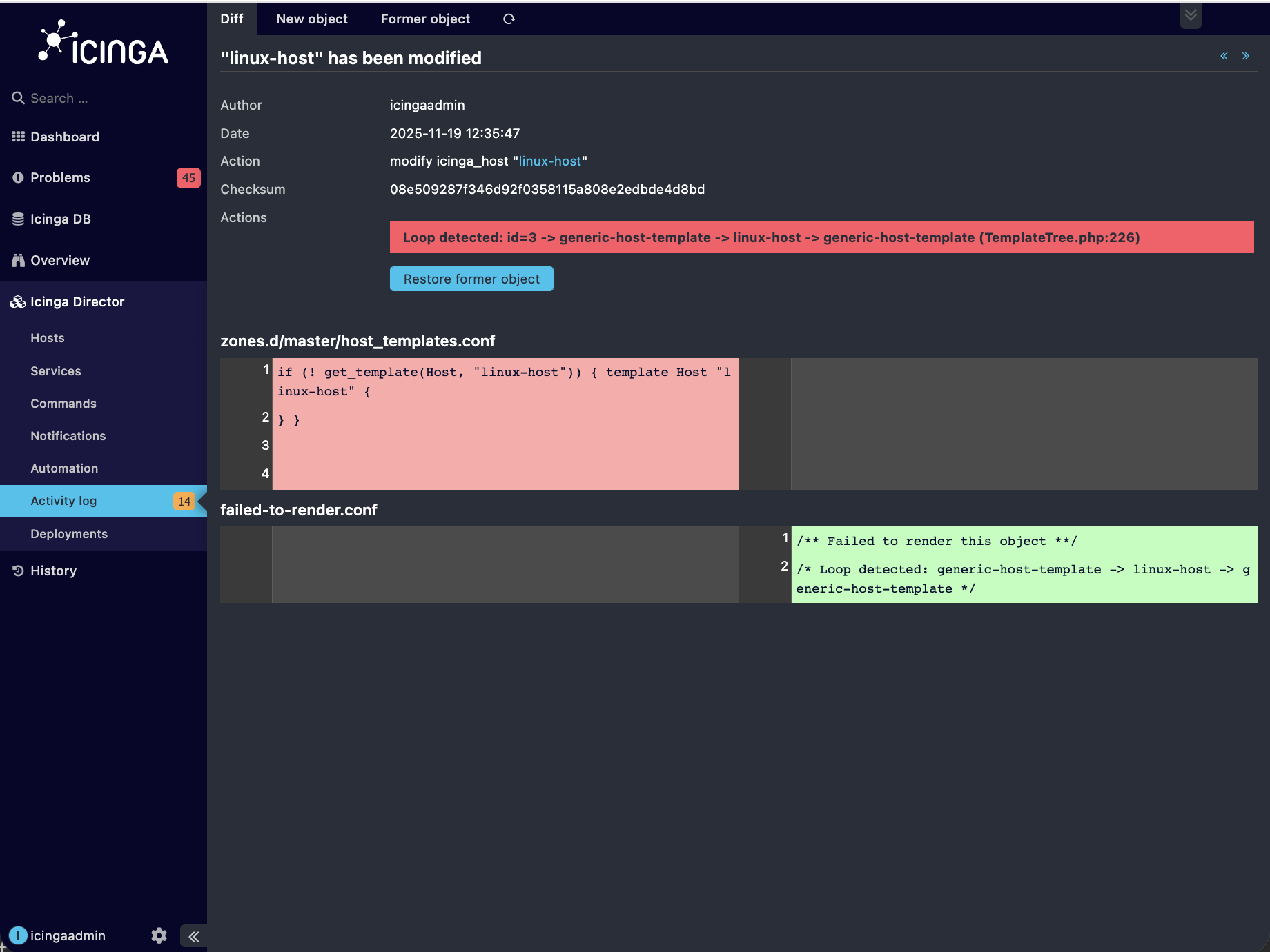This screenshot has height=952, width=1270.
Task: Open the Problems section
Action: [60, 177]
